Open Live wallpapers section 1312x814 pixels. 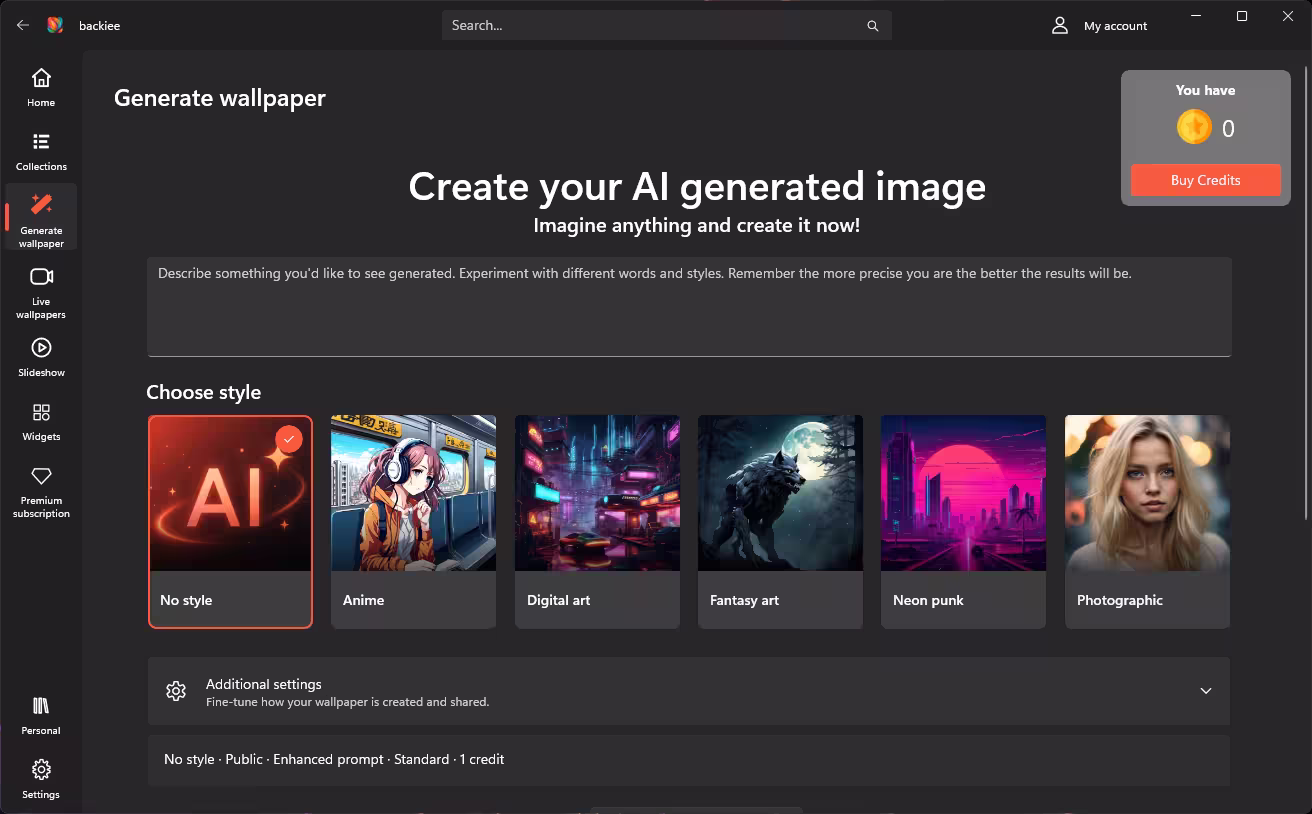tap(41, 292)
